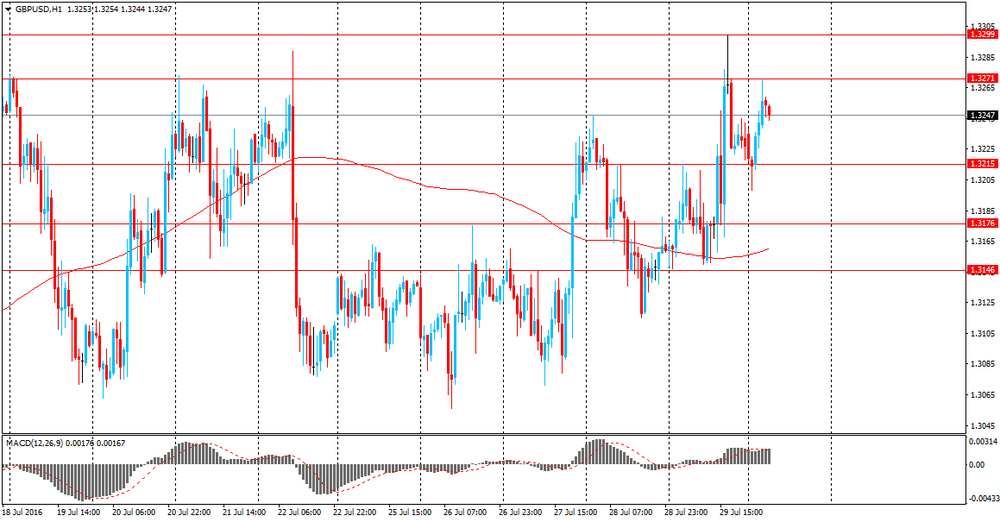Click the 1.3225 price scale value
This screenshot has height=522, width=1000.
982,149
